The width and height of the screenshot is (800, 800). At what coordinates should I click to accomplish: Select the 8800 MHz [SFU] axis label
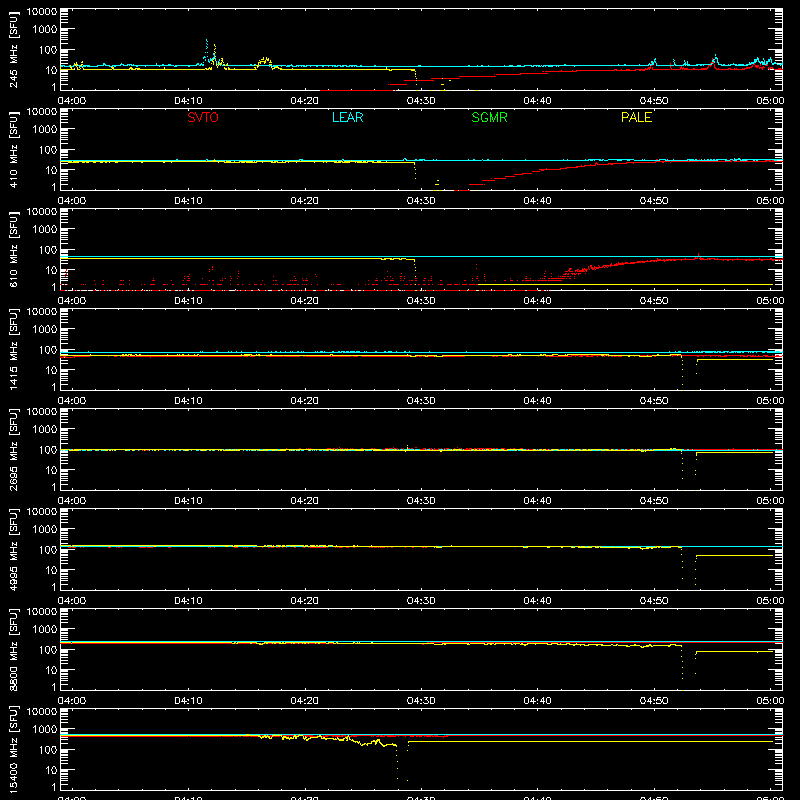[x=14, y=649]
